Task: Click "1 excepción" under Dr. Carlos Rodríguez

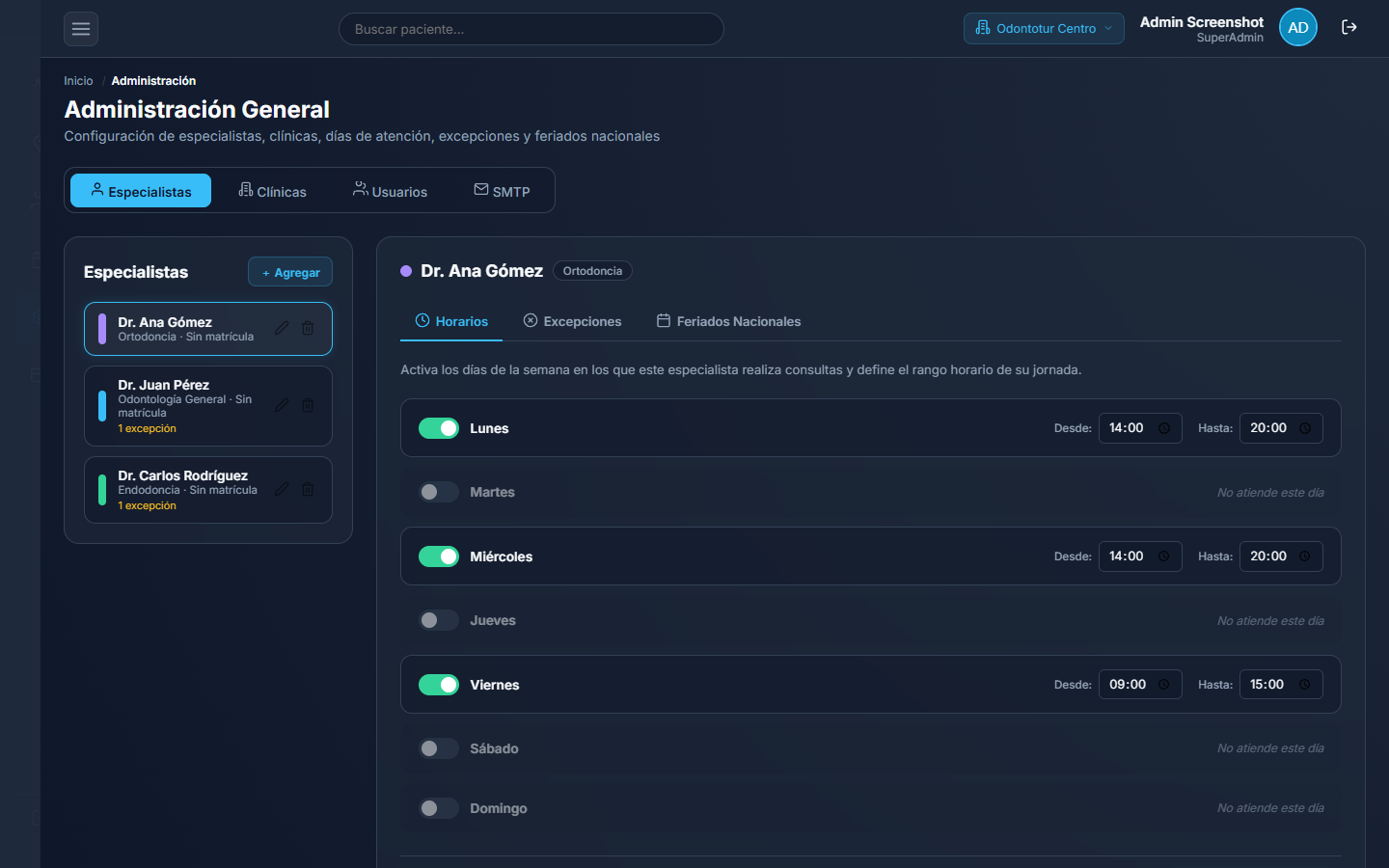Action: [x=148, y=505]
